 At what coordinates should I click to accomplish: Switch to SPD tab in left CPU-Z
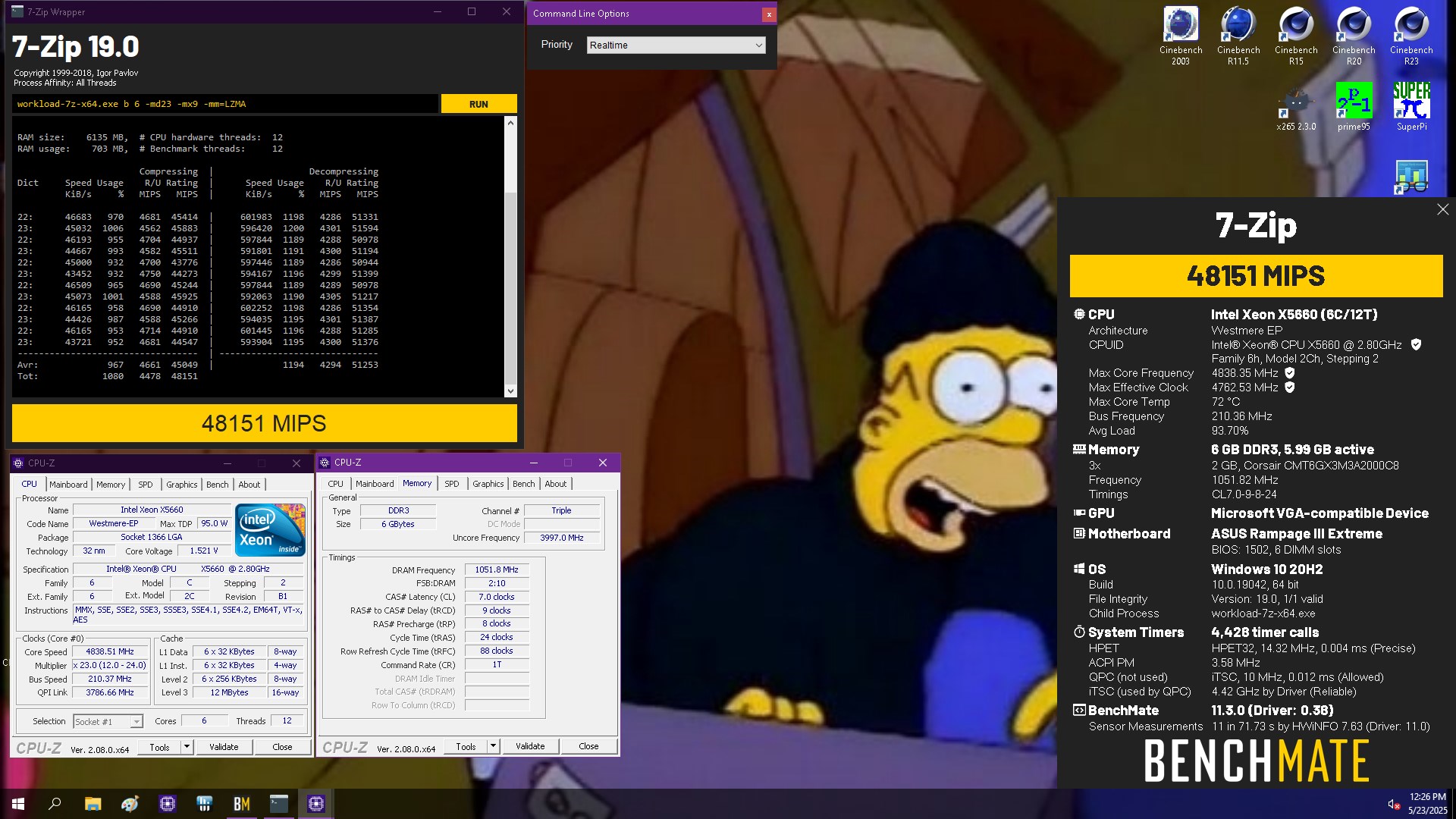146,485
